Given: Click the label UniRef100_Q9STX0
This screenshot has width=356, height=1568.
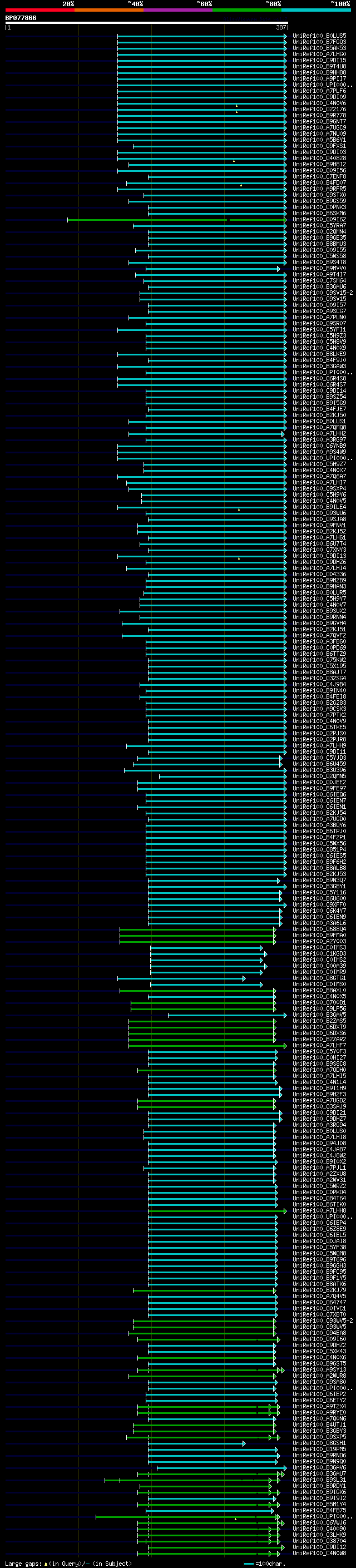Looking at the screenshot, I should (319, 195).
